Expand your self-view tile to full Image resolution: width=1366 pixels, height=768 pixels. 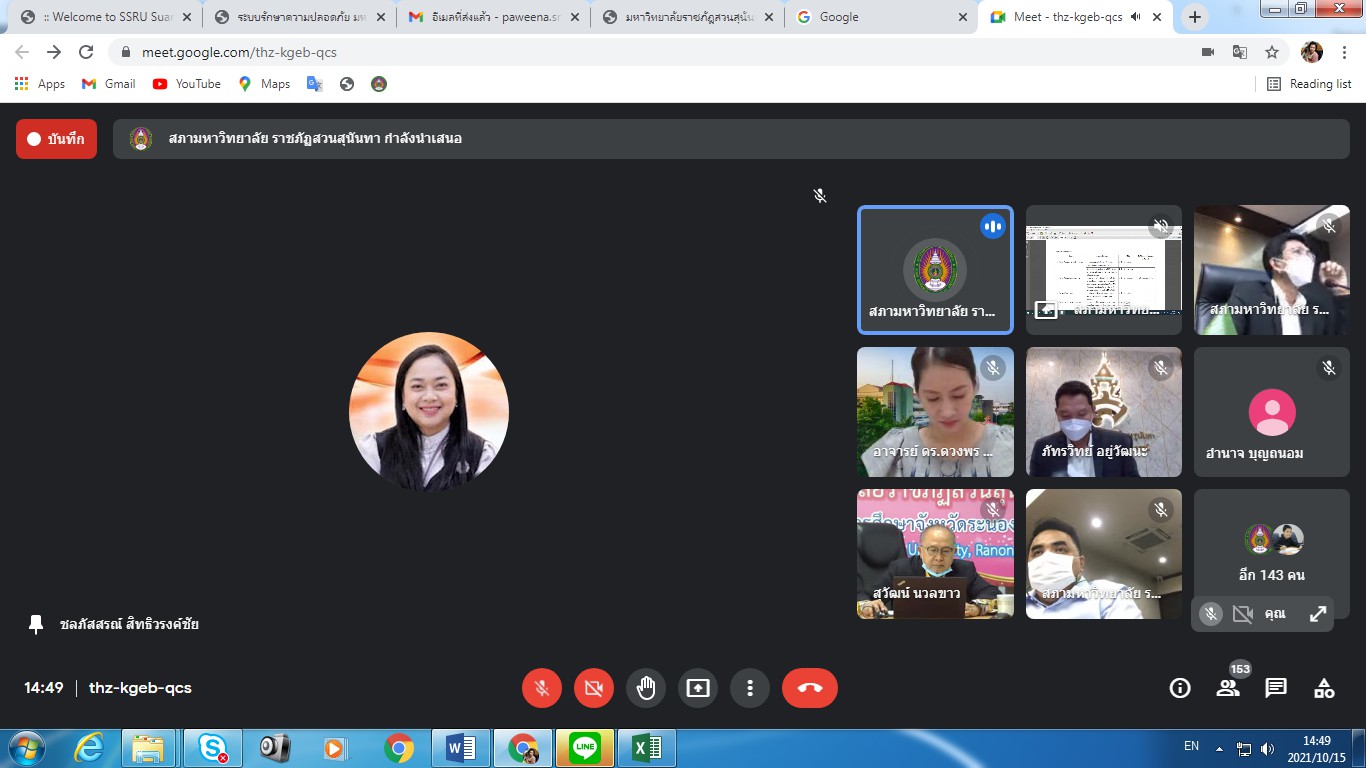point(1318,614)
